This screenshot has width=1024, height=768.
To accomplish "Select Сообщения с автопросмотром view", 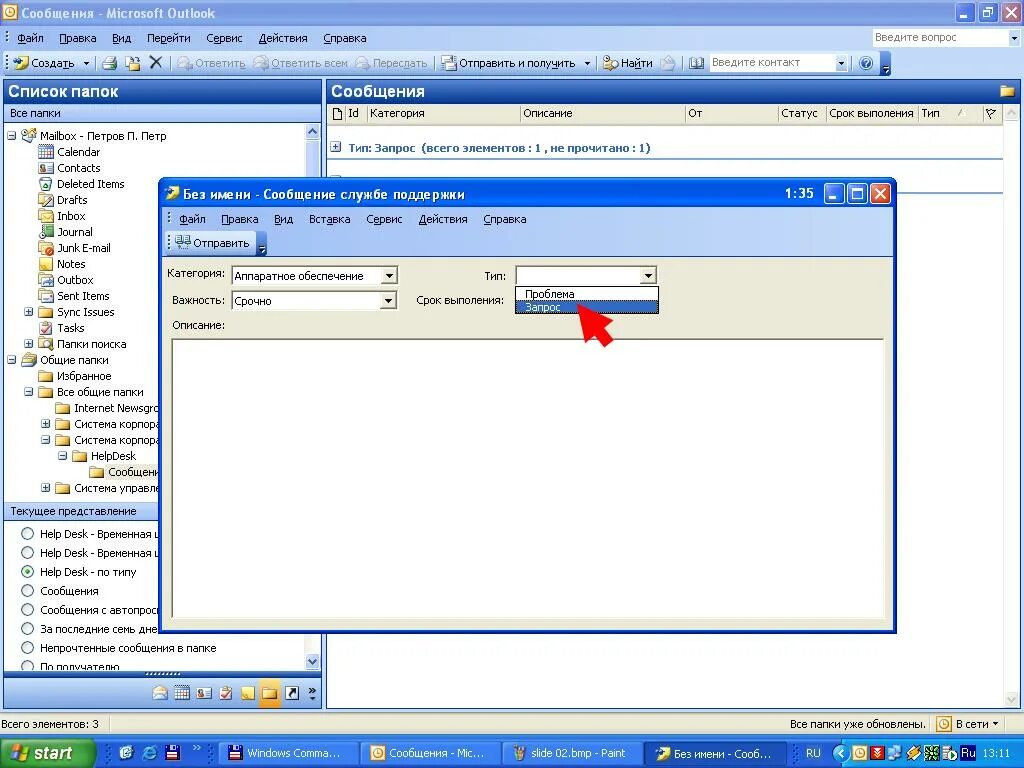I will [27, 610].
